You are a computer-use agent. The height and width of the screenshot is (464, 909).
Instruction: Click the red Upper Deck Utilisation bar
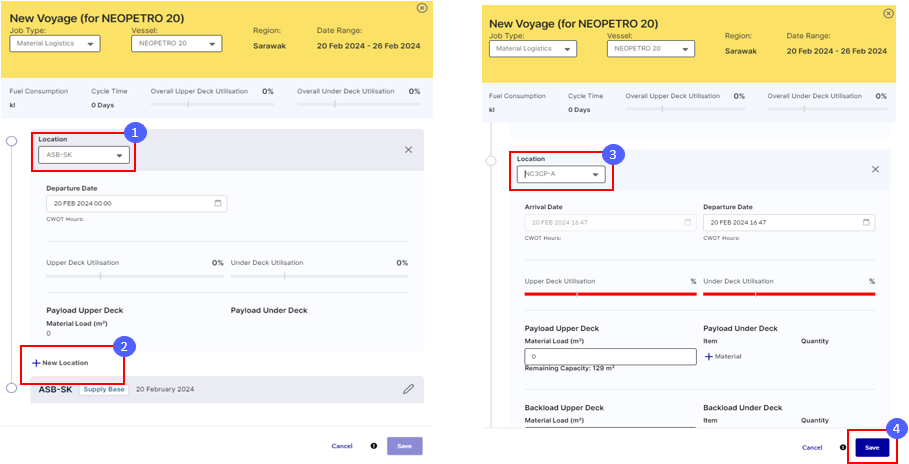pyautogui.click(x=610, y=294)
